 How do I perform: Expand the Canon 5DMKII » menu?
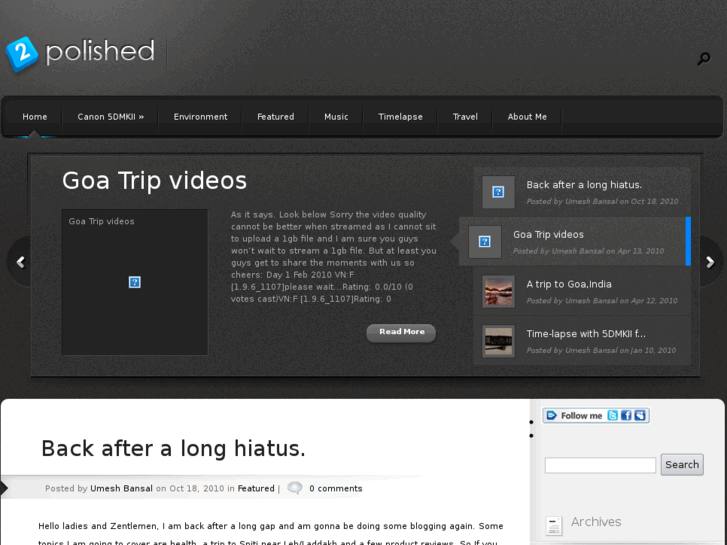pyautogui.click(x=111, y=117)
